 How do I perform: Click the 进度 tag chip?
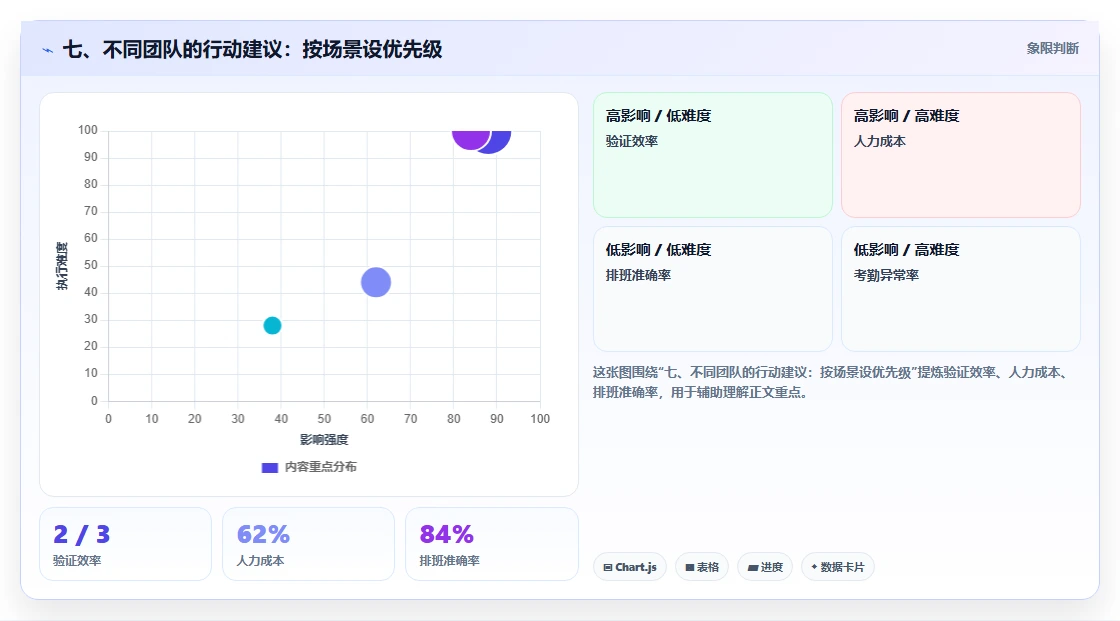(x=765, y=567)
